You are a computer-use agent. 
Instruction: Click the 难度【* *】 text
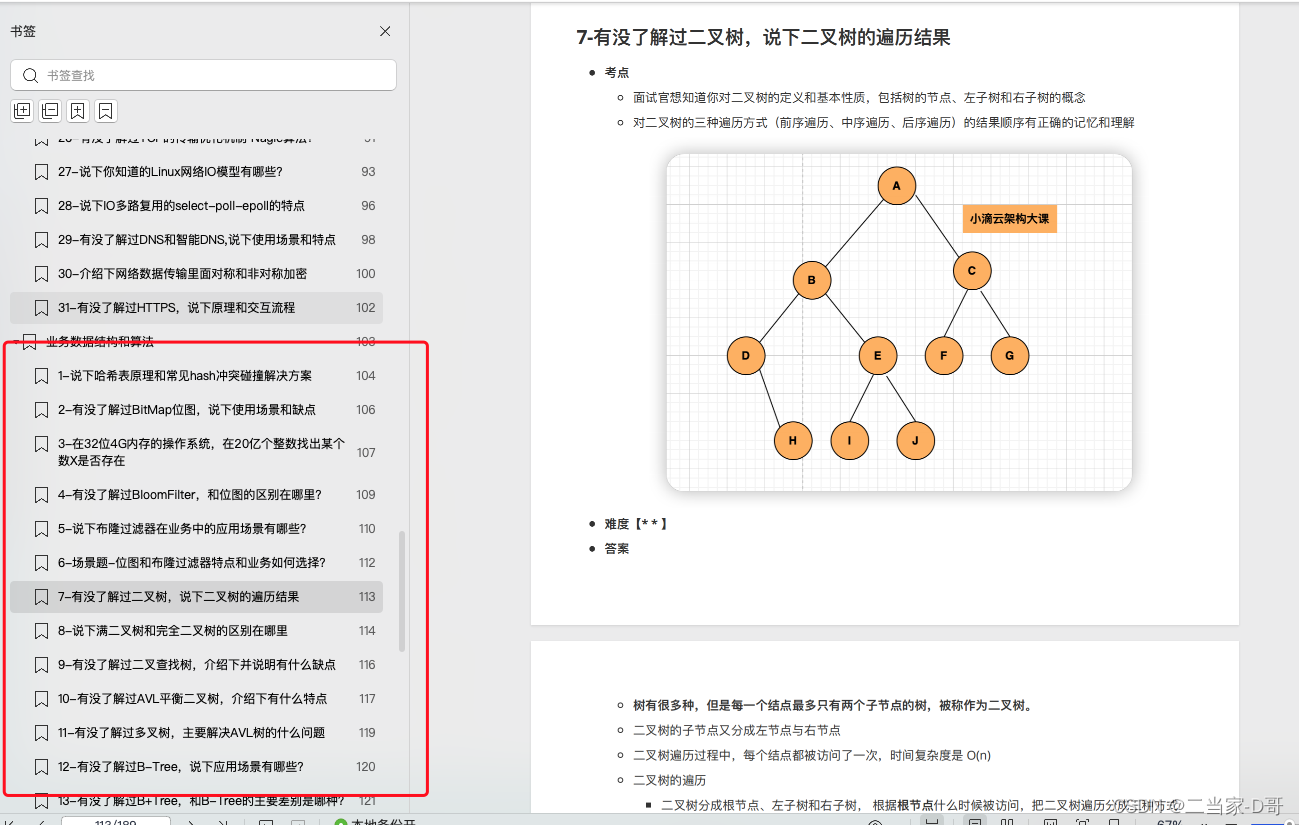(635, 524)
